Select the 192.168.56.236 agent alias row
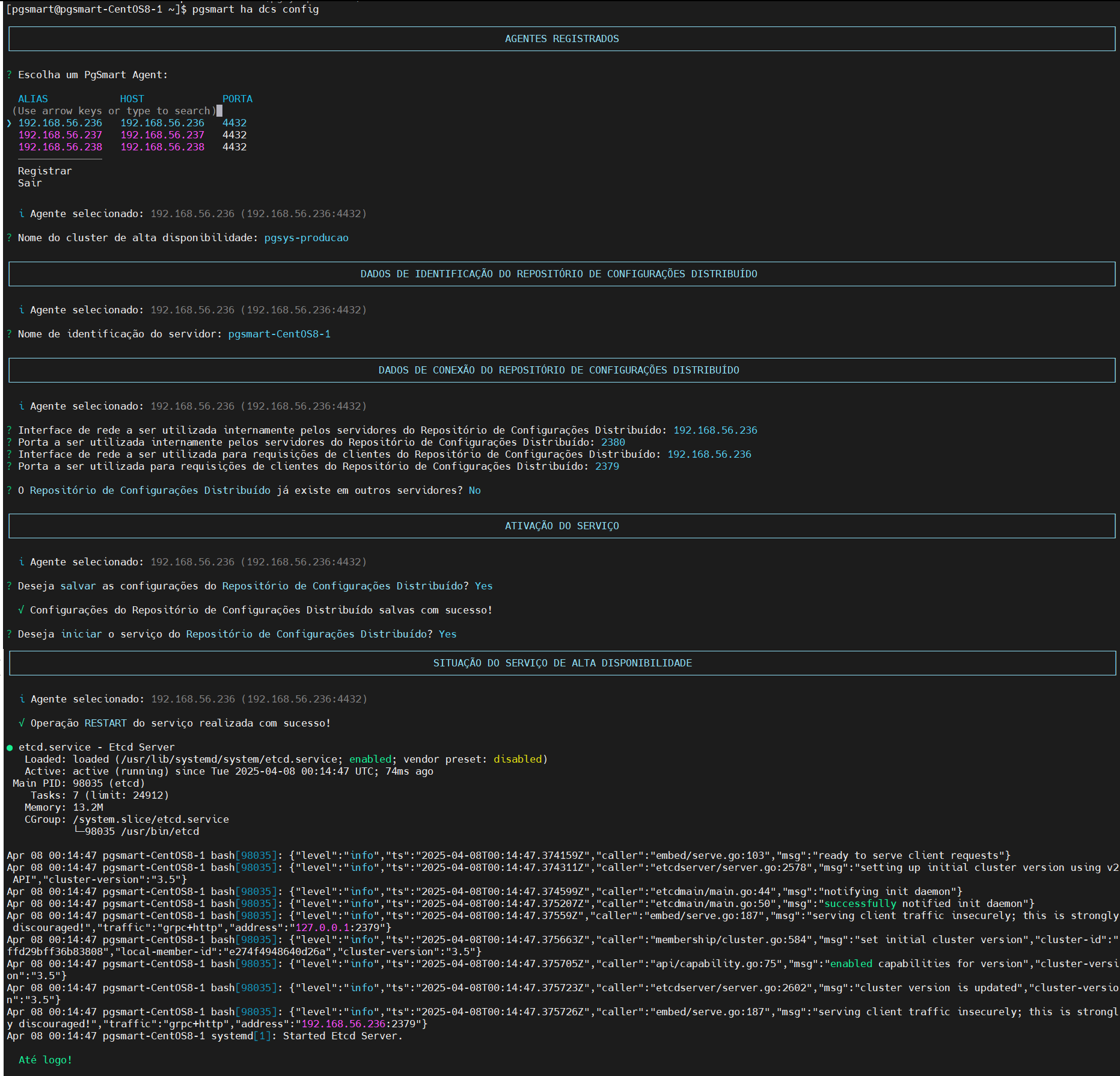Screen dimensions: 1120x1076 (132, 123)
